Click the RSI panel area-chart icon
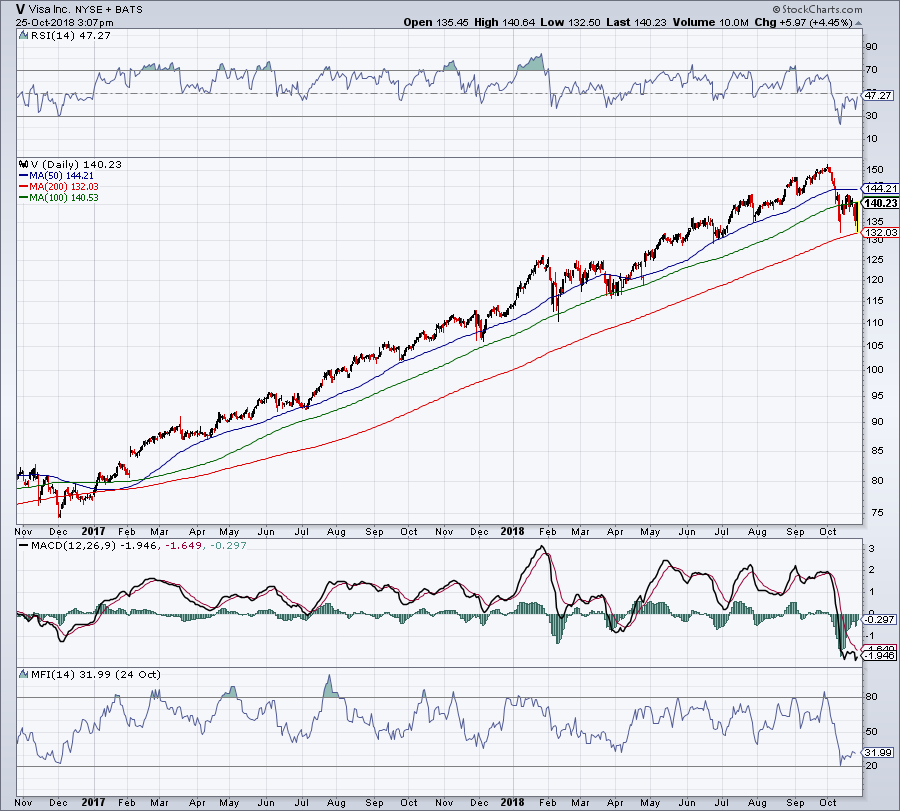 [x=24, y=36]
